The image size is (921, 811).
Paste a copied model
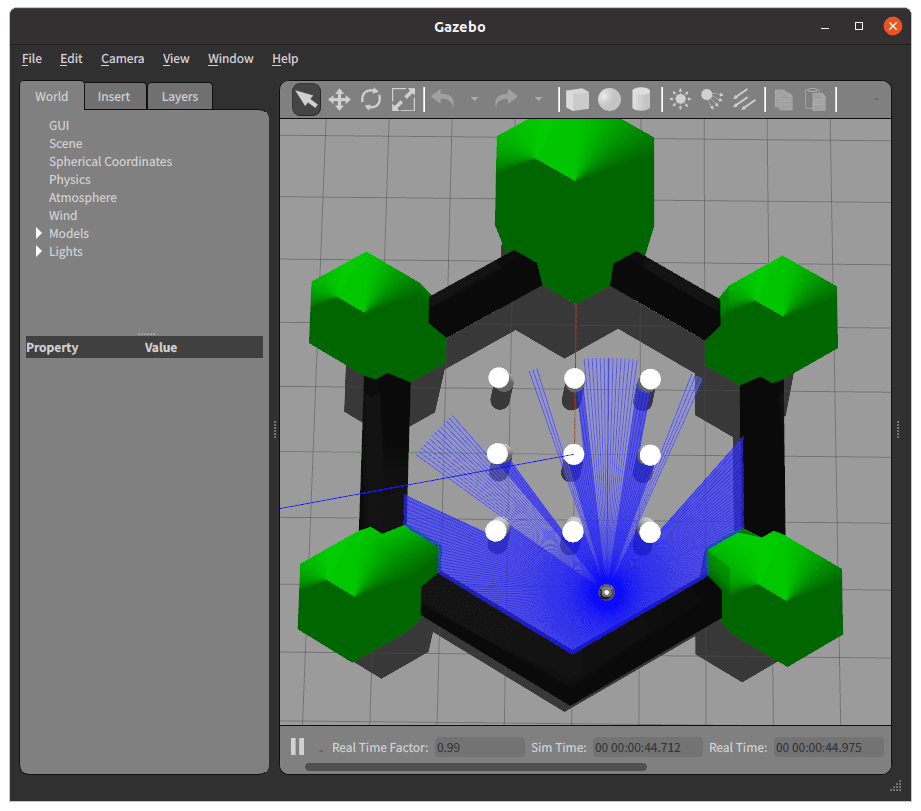tap(815, 99)
